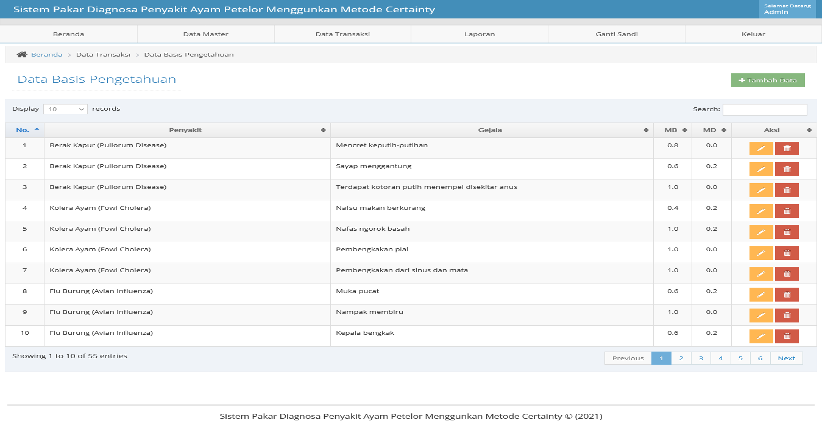Edit the Nafas ngorok basah row
Viewport: 822px width, 430px height.
coord(761,232)
